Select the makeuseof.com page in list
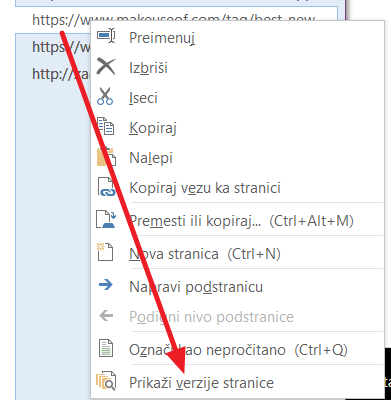Viewport: 391px width, 400px height. click(x=177, y=20)
